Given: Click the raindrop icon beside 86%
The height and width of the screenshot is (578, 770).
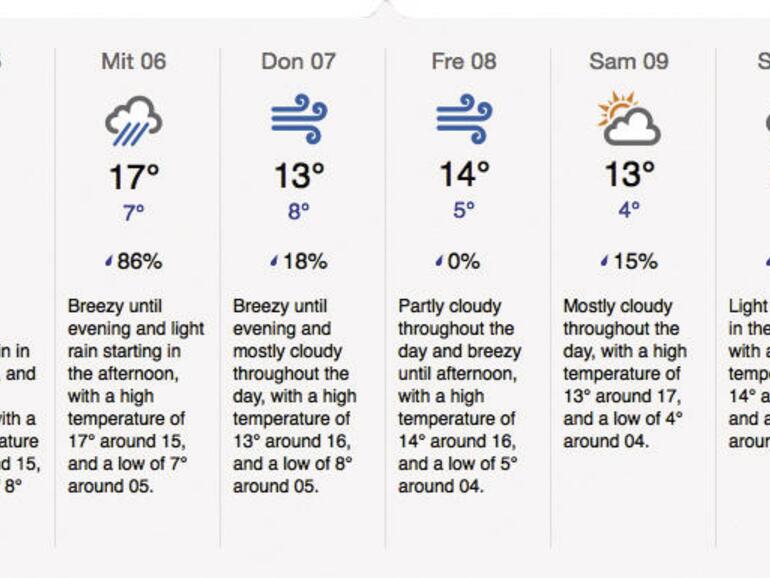Looking at the screenshot, I should (109, 262).
